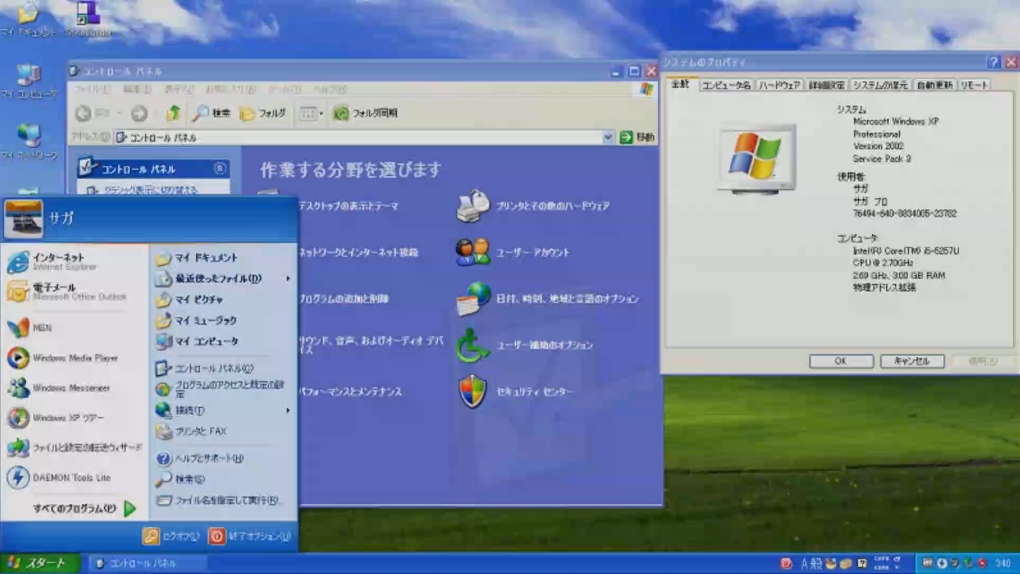Click the user picture in Start menu
The image size is (1020, 574).
click(23, 219)
